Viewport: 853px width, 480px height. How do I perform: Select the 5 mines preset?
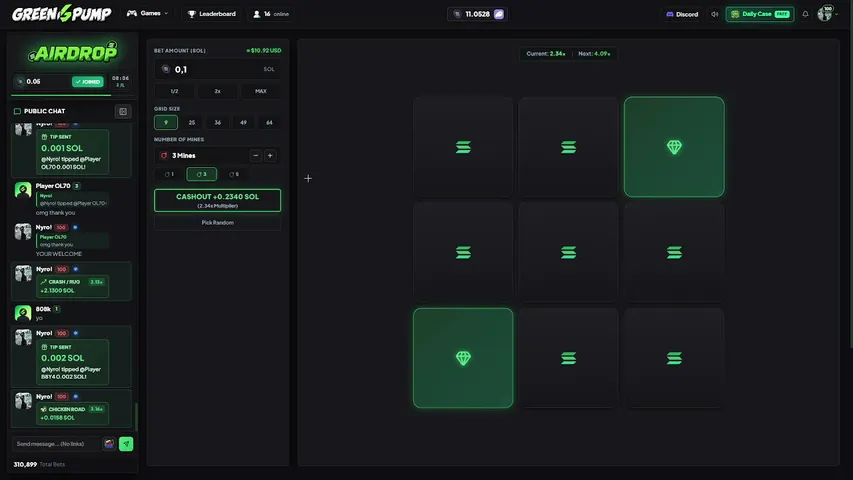coord(234,174)
